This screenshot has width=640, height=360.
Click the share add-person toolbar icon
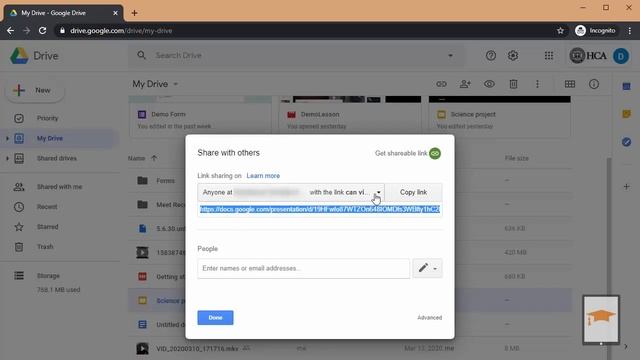(465, 84)
